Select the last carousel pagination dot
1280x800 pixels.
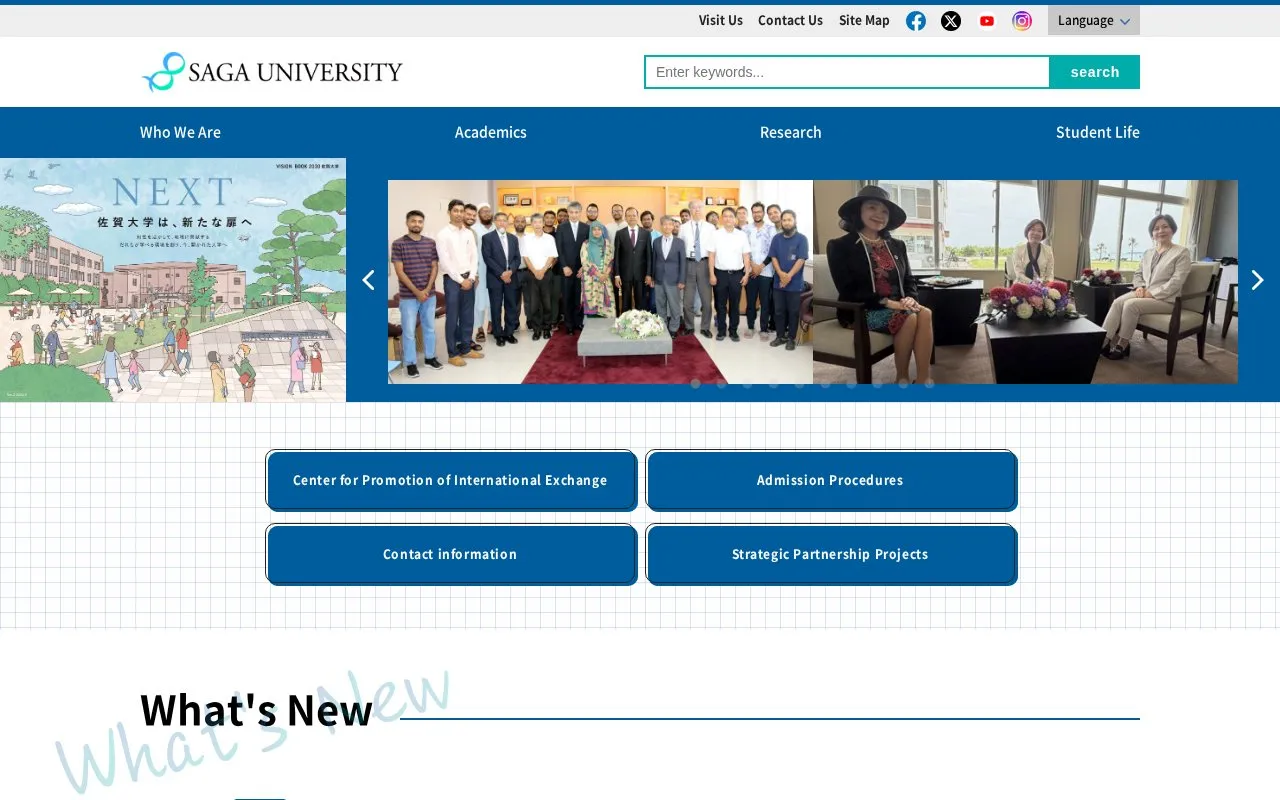(929, 383)
